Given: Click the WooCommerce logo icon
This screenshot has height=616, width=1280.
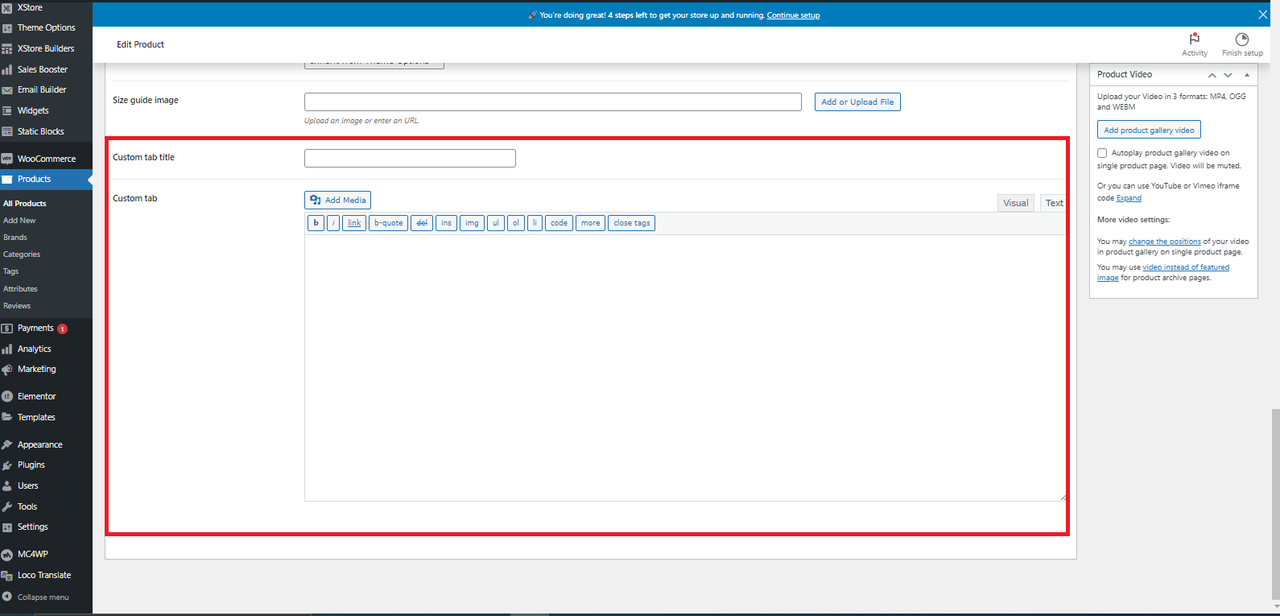Looking at the screenshot, I should tap(7, 158).
